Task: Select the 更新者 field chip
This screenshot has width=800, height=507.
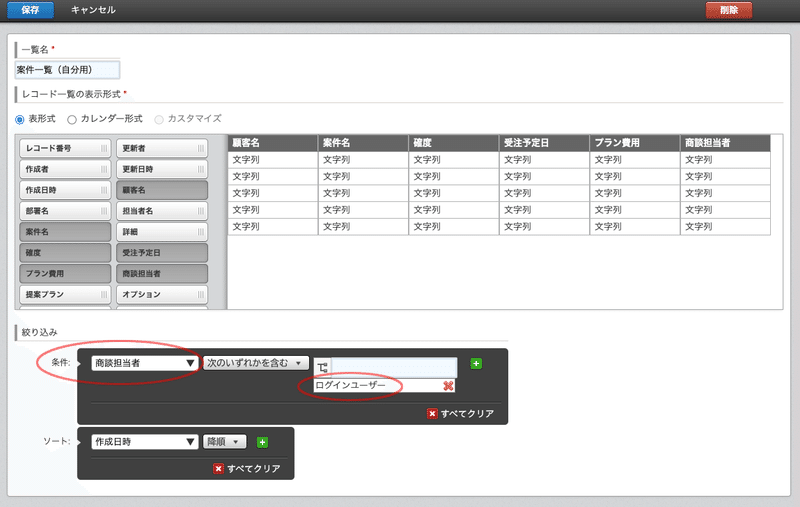Action: tap(162, 148)
